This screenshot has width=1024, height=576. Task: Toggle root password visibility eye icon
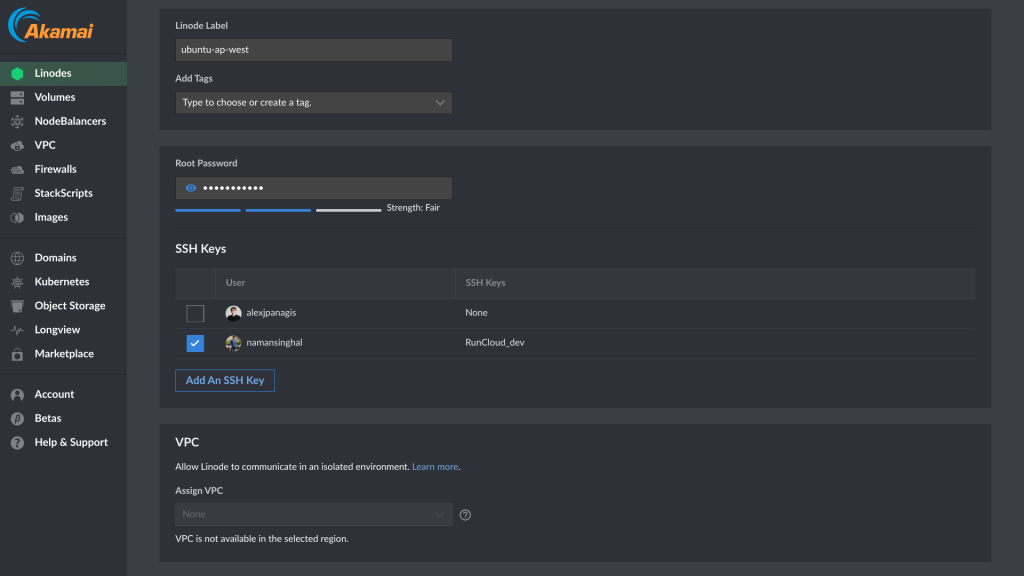coord(191,188)
